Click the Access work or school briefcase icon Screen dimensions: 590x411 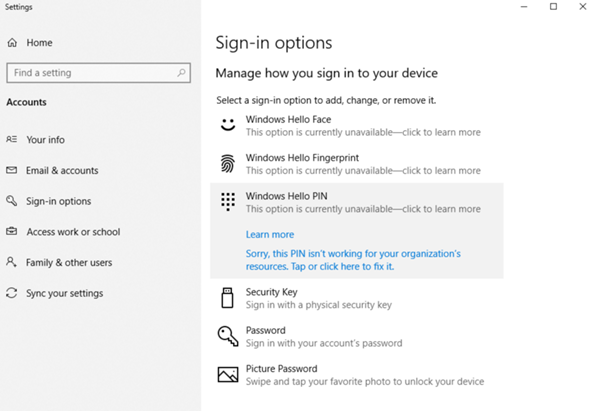(12, 231)
